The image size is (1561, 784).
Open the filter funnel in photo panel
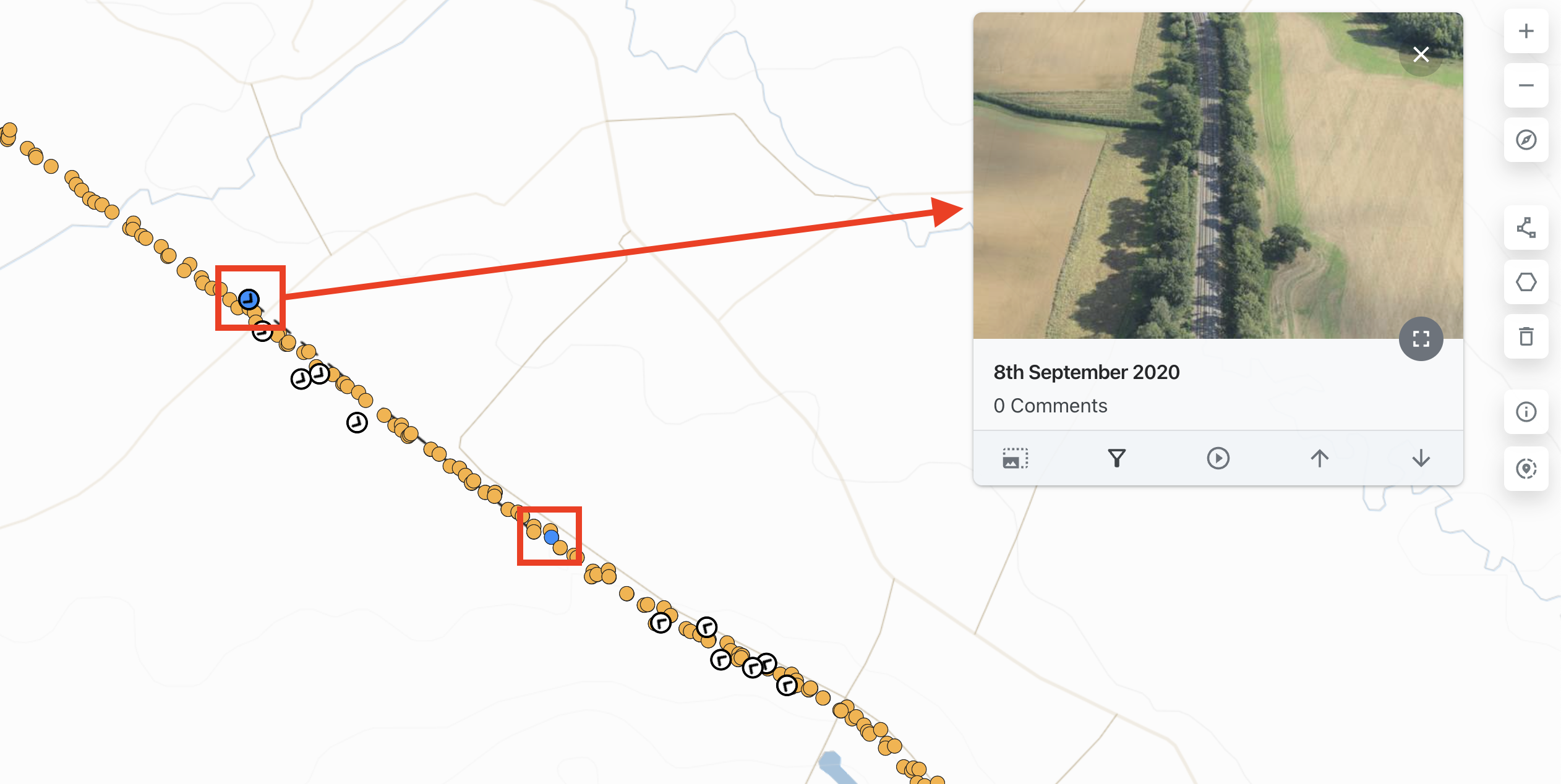tap(1116, 458)
